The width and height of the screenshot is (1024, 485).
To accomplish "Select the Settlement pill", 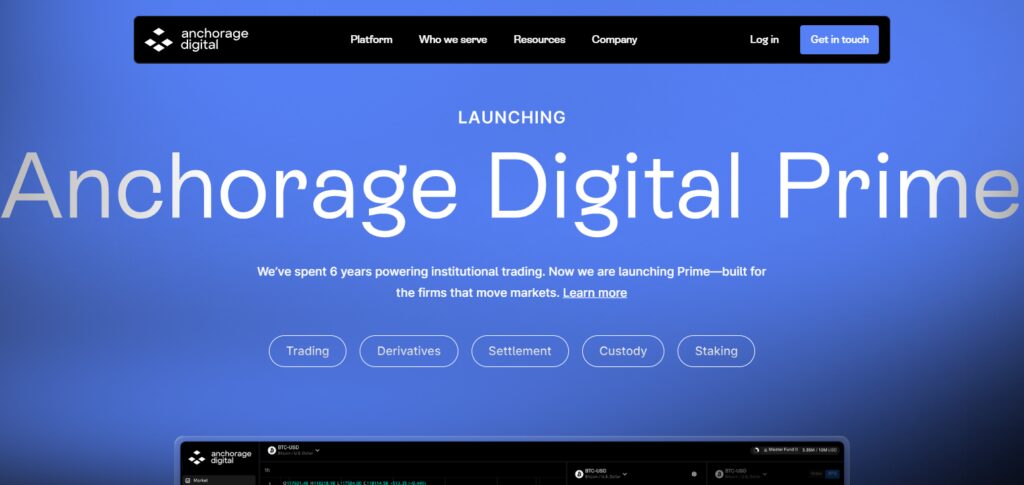I will click(520, 351).
